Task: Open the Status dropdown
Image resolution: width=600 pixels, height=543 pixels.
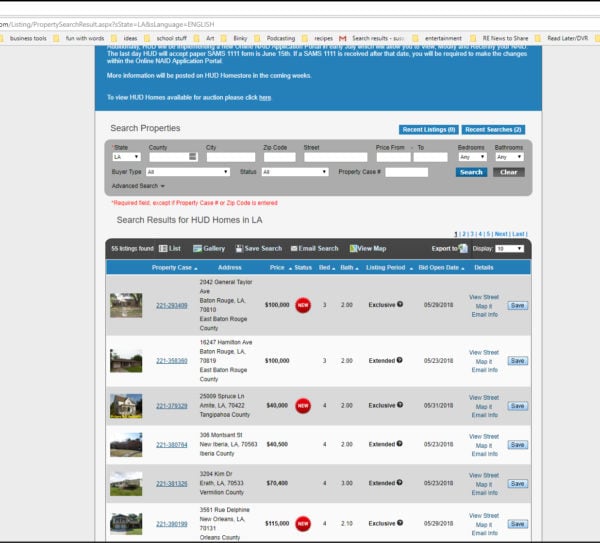Action: [295, 172]
